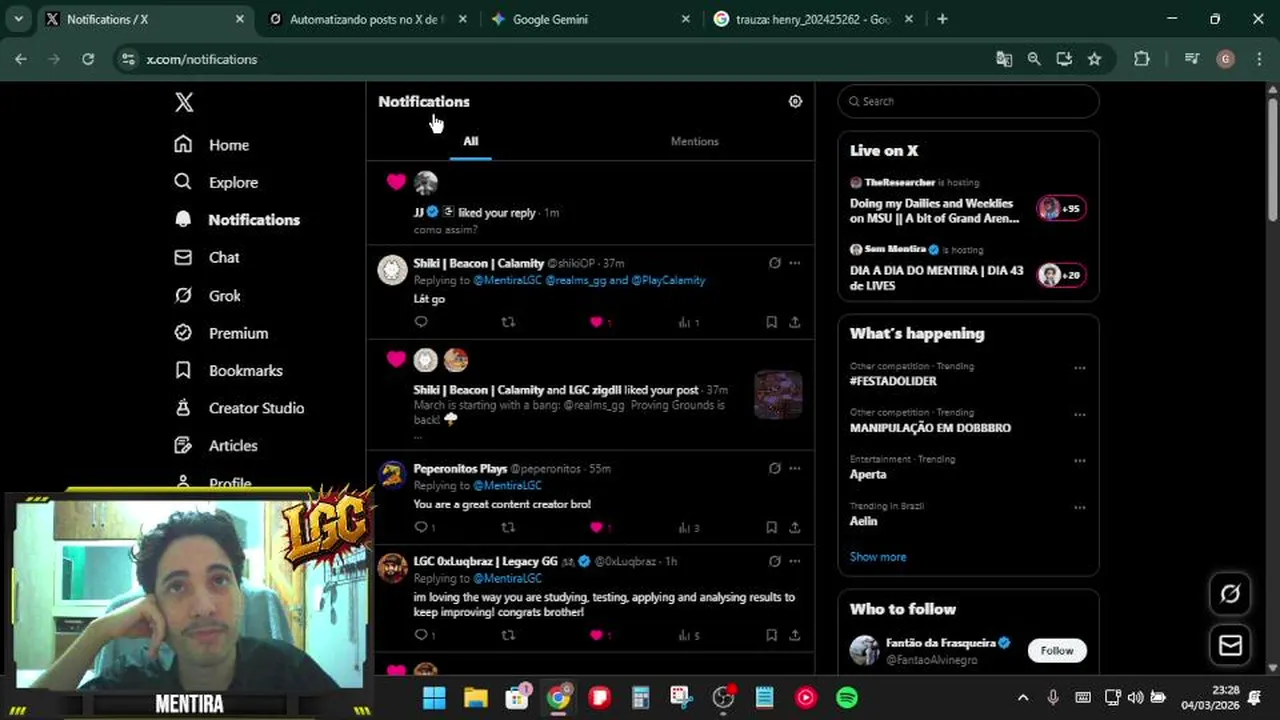
Task: Open more options on LGC 0xLuqbraz's post
Action: pyautogui.click(x=794, y=561)
